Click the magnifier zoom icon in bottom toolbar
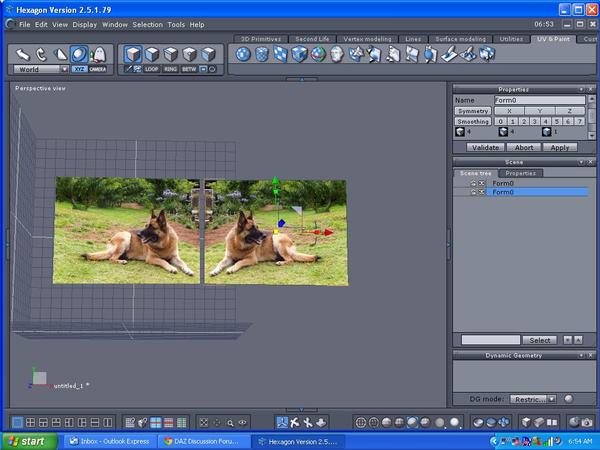Viewport: 600px width, 450px height. click(x=230, y=423)
